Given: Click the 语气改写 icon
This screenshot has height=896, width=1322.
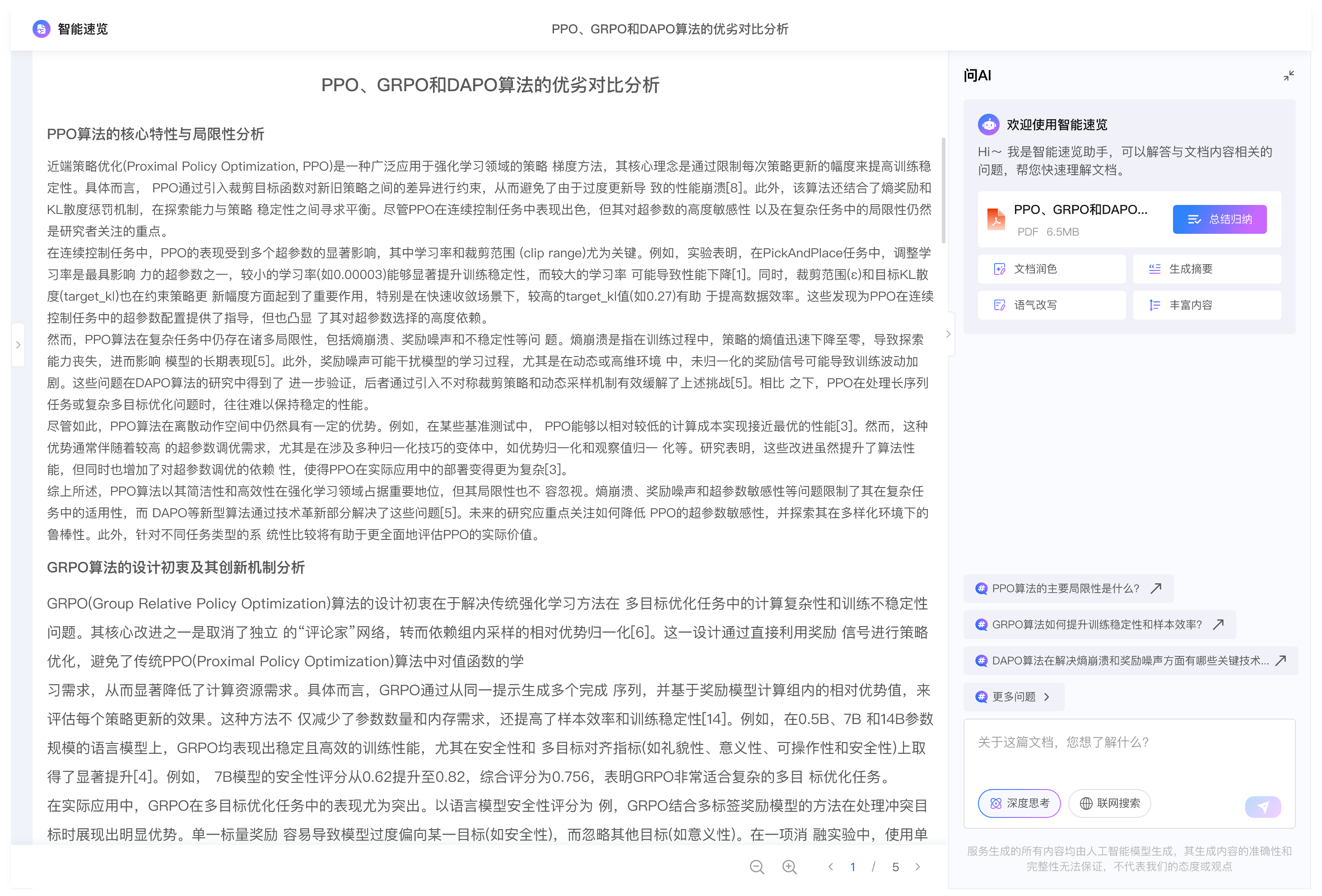Looking at the screenshot, I should [999, 305].
